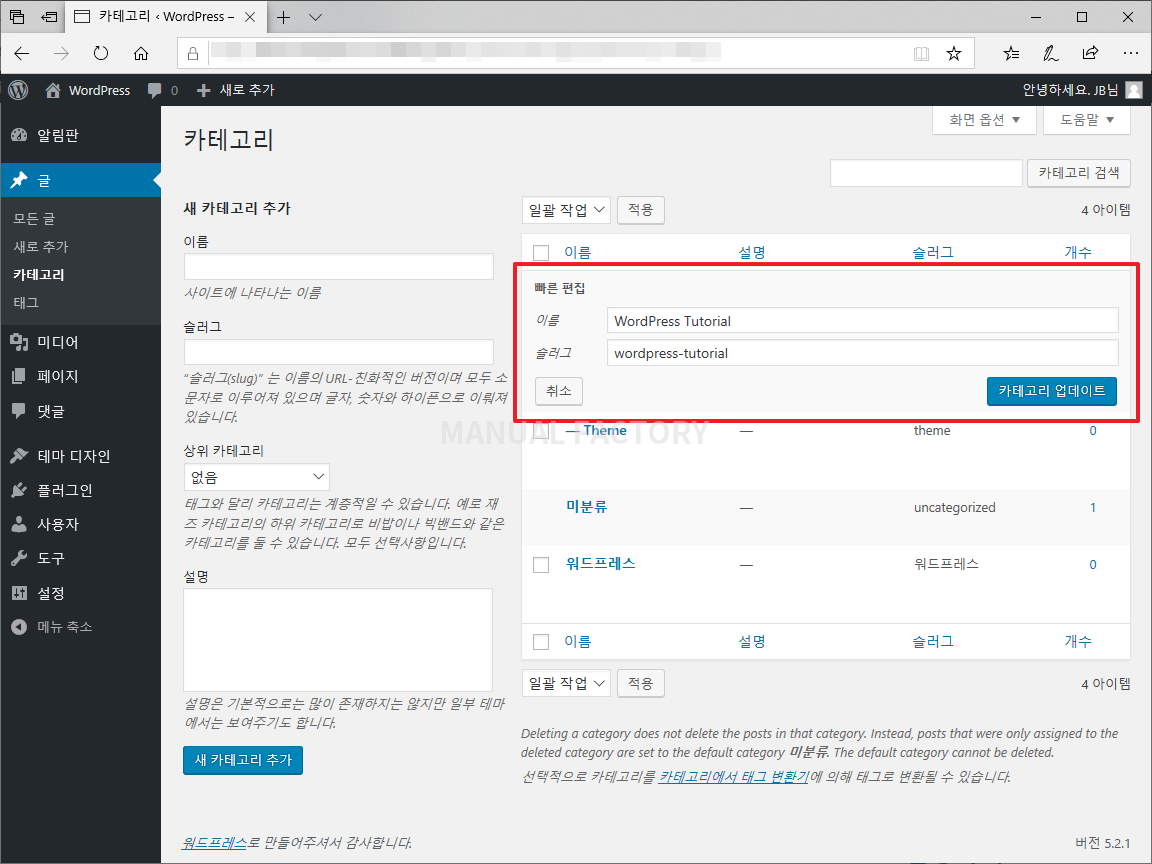Open the site home icon labeled WordPress
This screenshot has width=1152, height=864.
tap(53, 90)
